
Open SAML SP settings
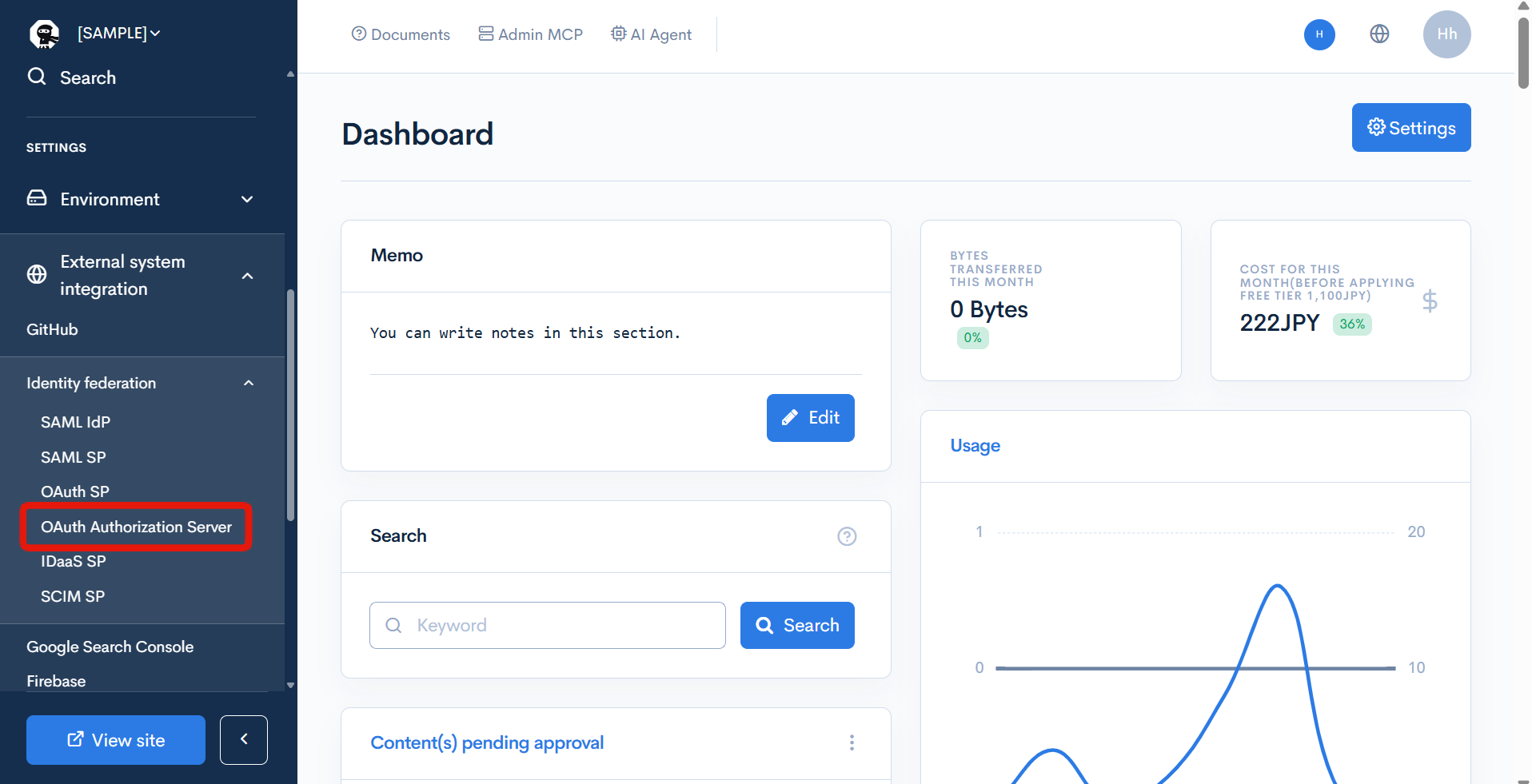[74, 457]
